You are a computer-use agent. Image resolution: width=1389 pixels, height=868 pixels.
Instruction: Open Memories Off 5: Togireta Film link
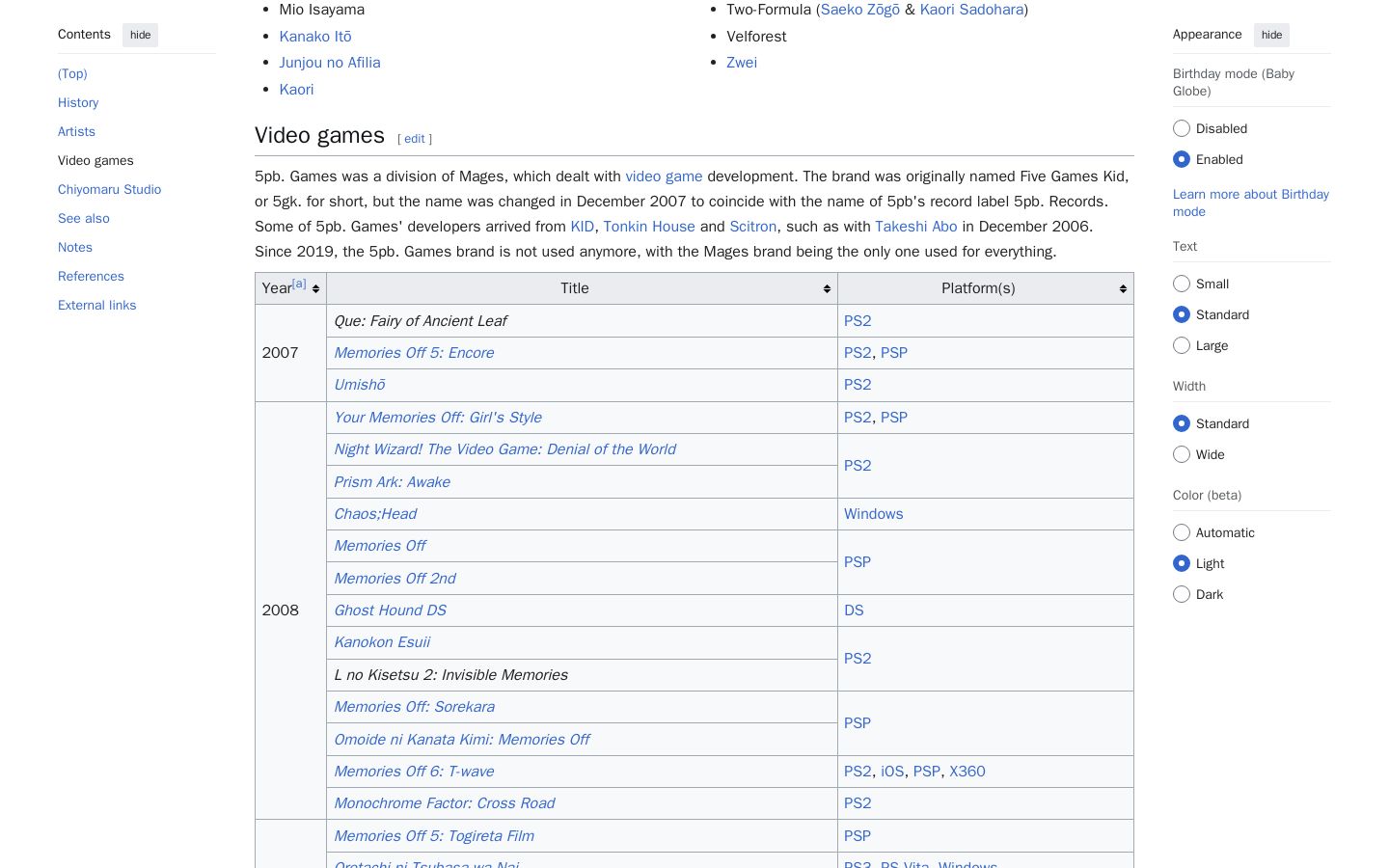(x=434, y=836)
